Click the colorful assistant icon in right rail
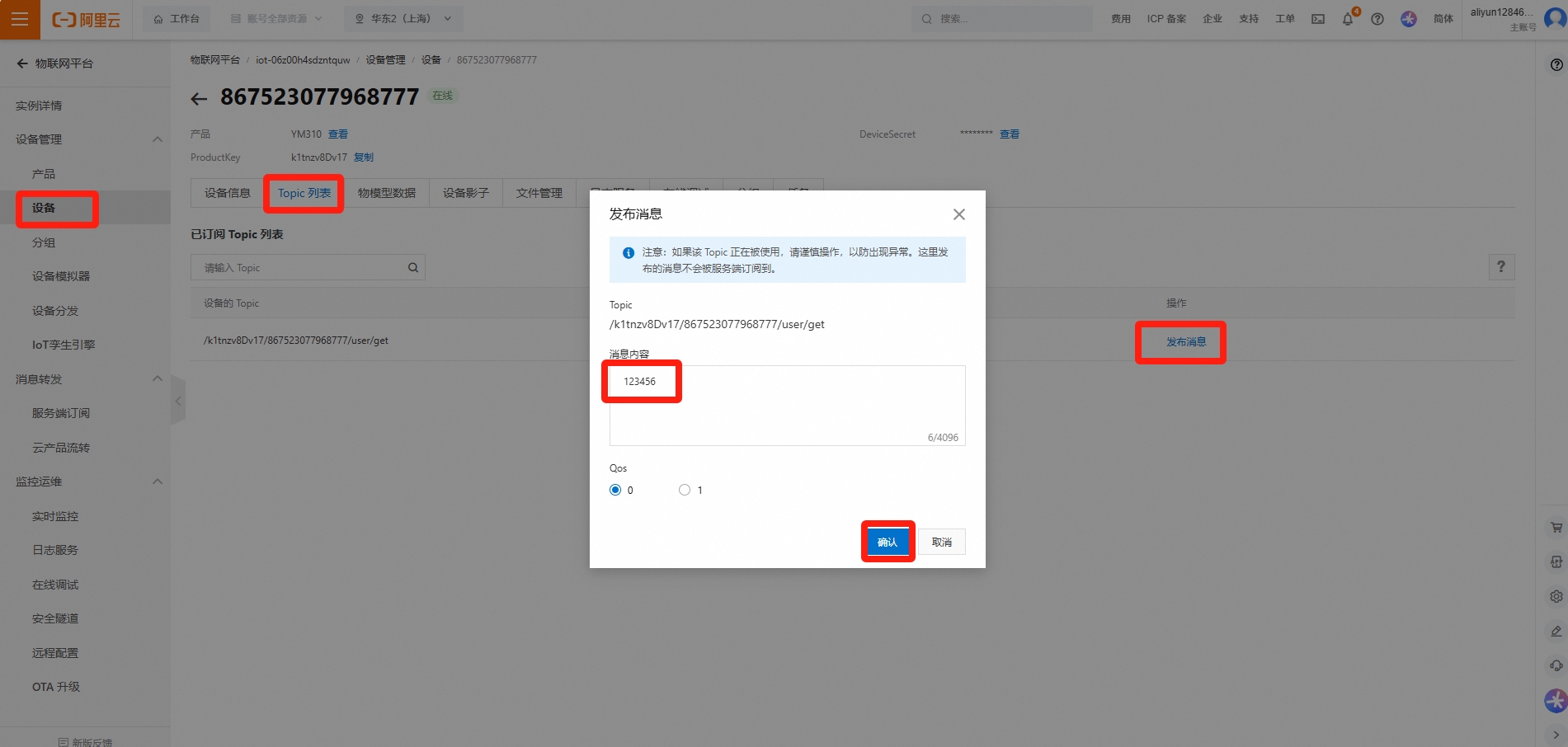 point(1556,701)
